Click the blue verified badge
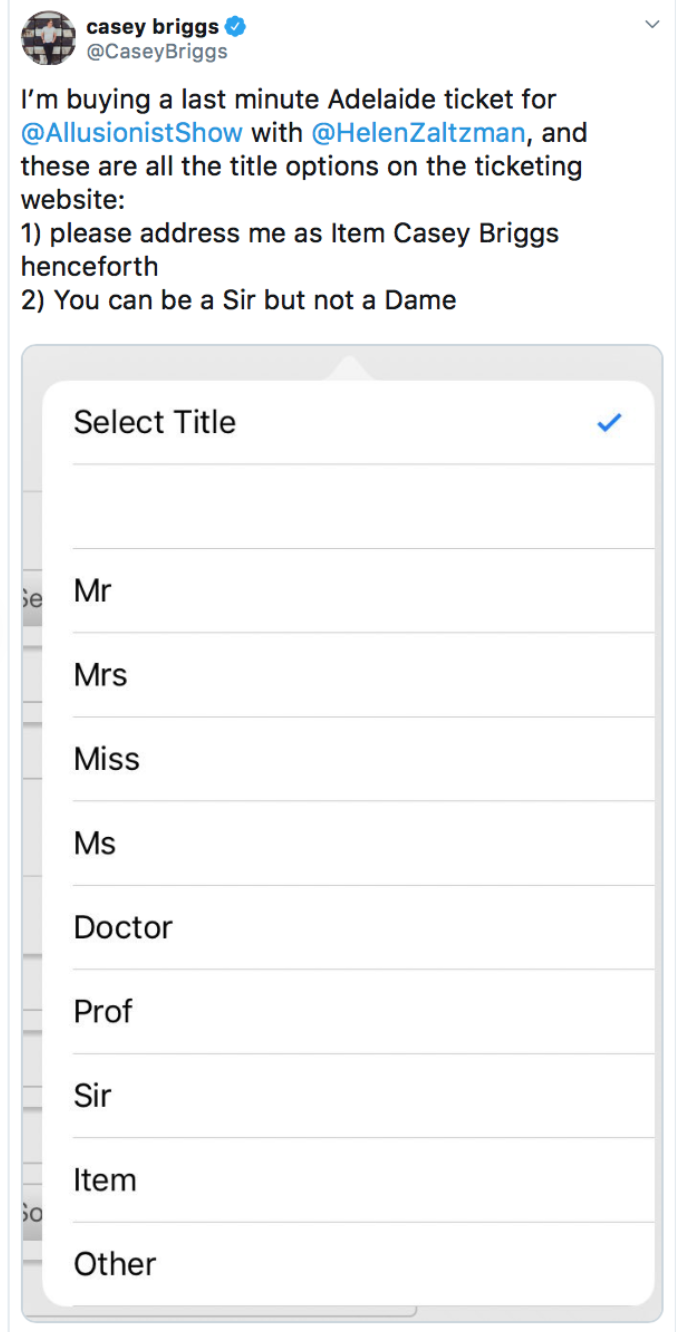Viewport: 676px width, 1332px height. point(235,26)
